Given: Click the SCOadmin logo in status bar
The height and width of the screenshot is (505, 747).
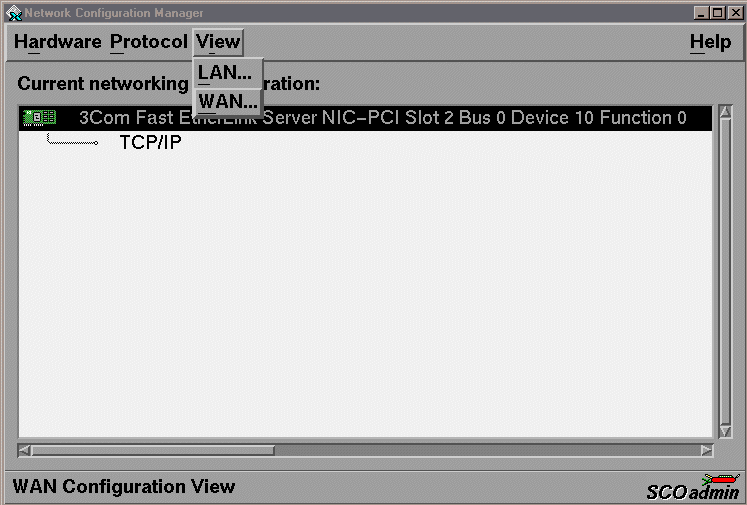Looking at the screenshot, I should coord(693,487).
